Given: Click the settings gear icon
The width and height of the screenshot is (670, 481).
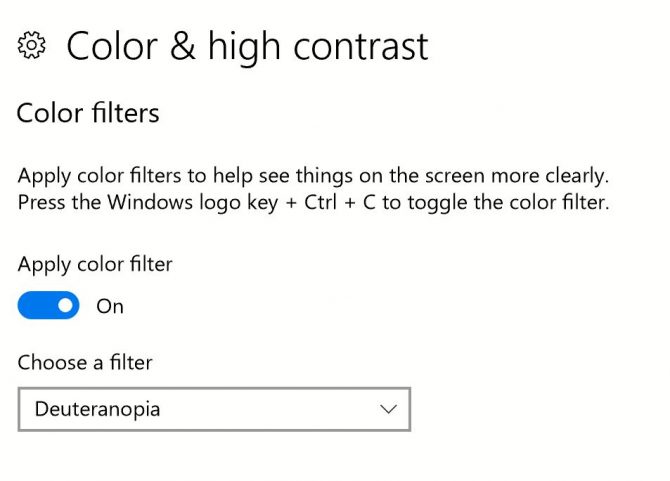Looking at the screenshot, I should pos(32,45).
